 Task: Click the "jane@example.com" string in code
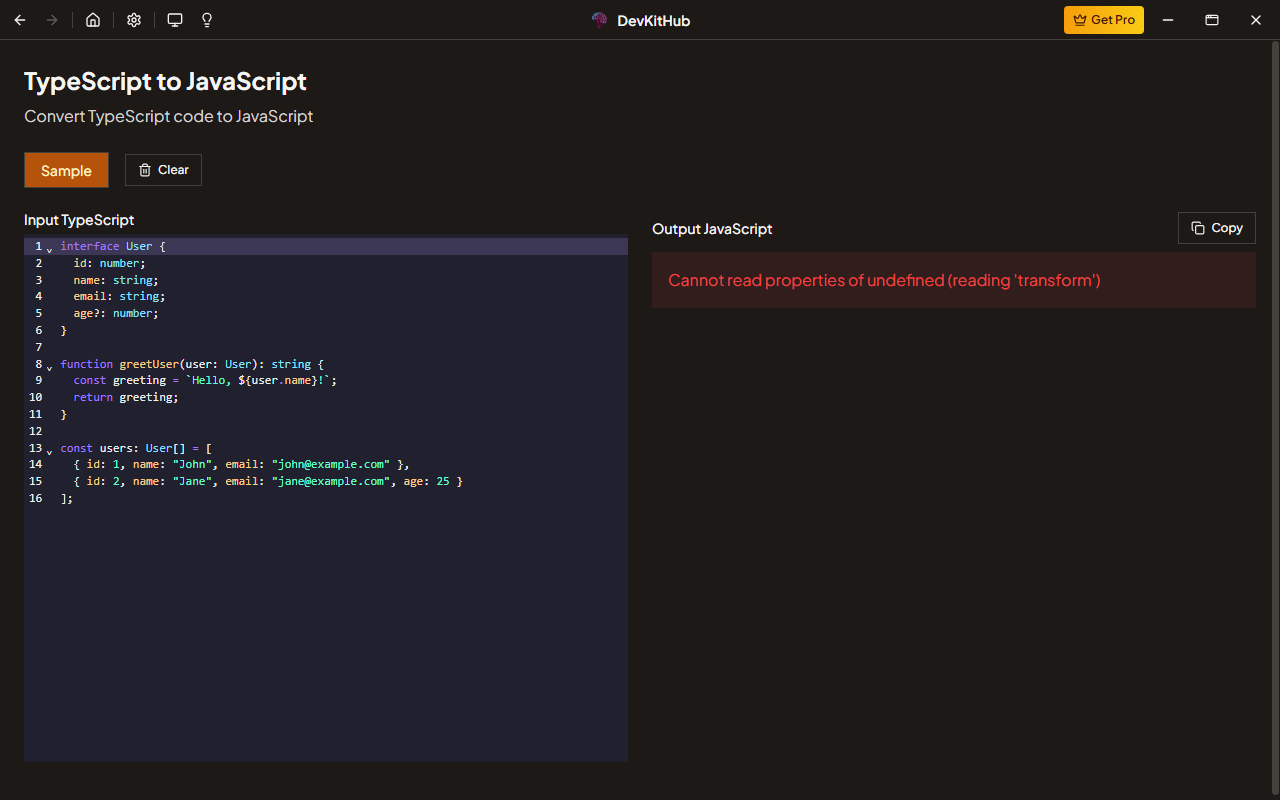331,481
